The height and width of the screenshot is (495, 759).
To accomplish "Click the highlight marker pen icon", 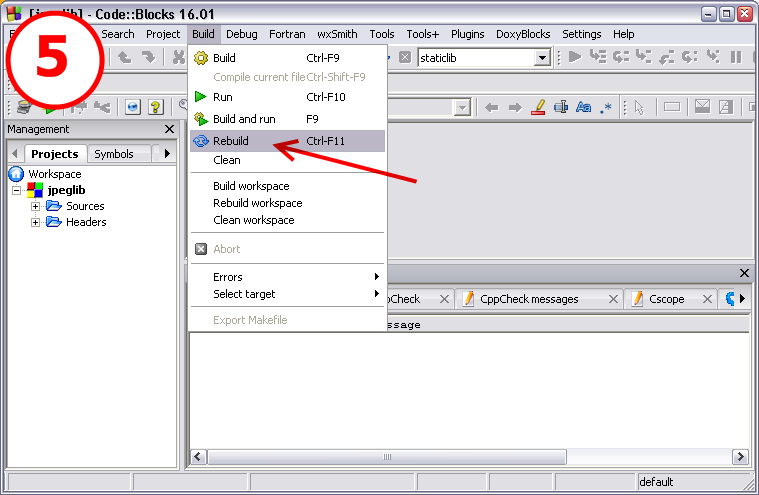I will [x=538, y=107].
